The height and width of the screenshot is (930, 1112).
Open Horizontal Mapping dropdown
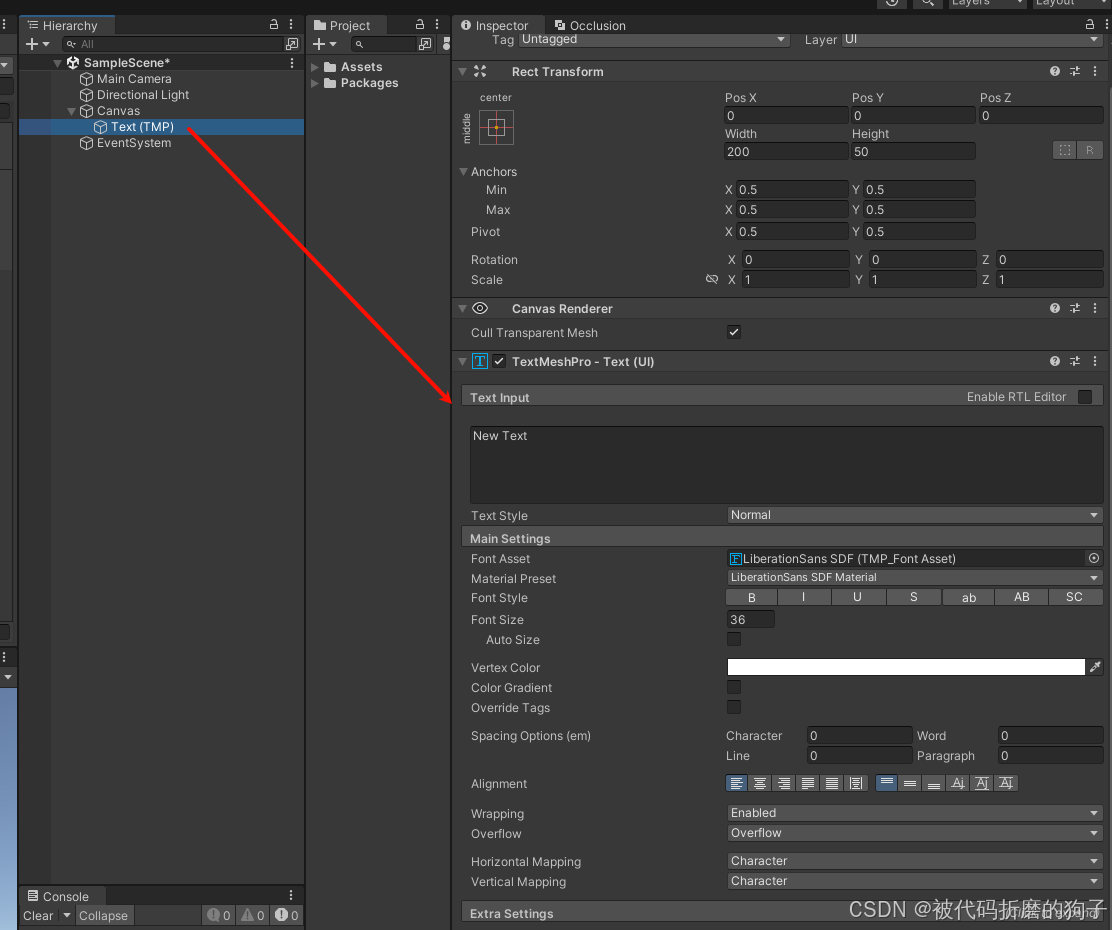point(915,860)
